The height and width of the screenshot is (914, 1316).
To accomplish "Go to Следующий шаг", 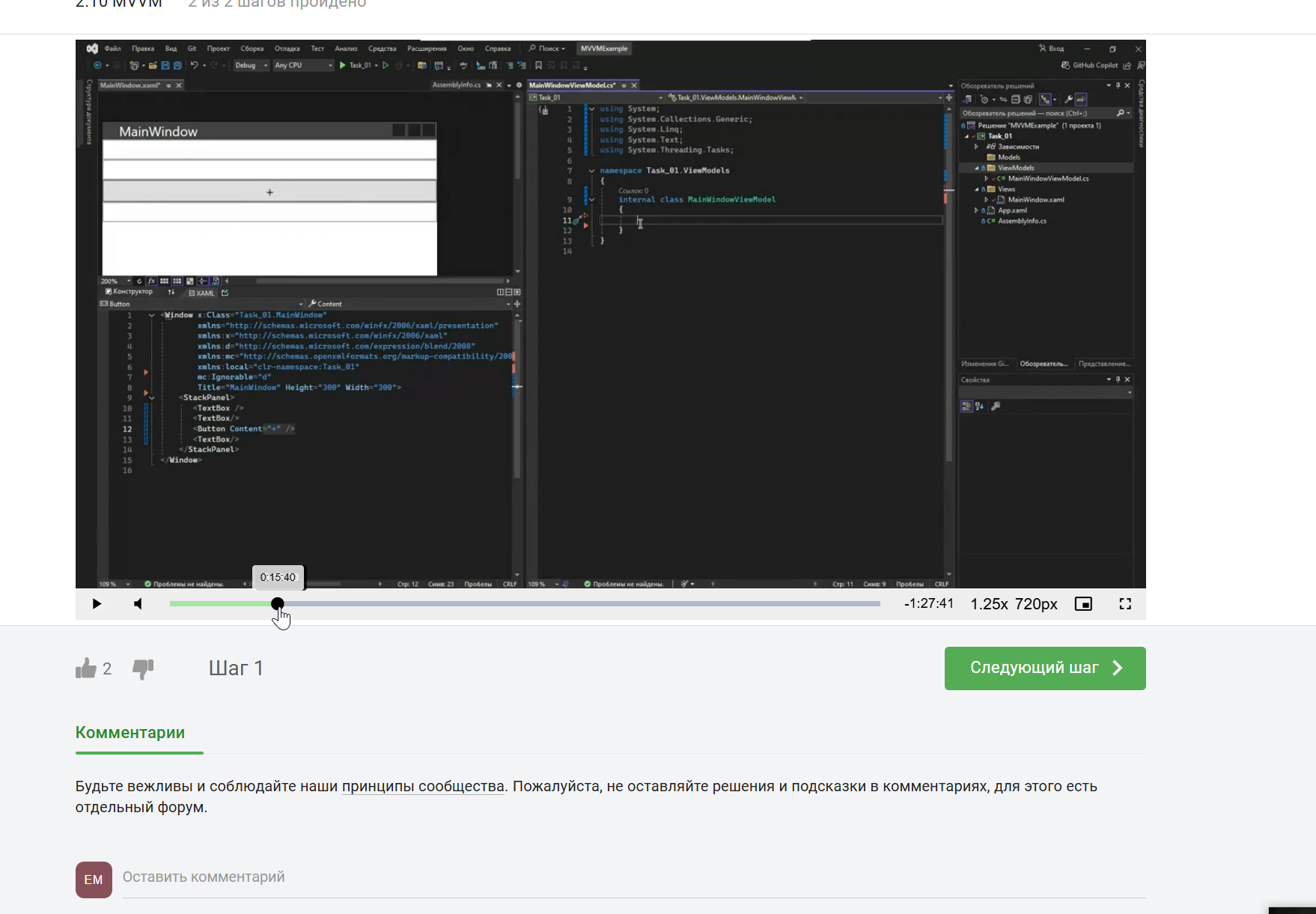I will [x=1045, y=668].
